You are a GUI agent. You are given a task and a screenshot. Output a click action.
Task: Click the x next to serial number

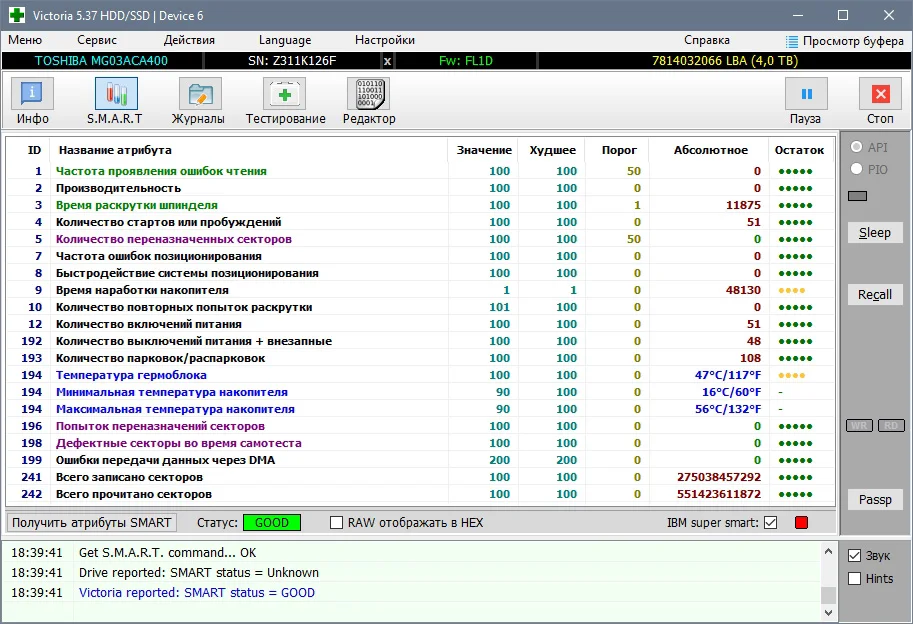click(x=387, y=61)
